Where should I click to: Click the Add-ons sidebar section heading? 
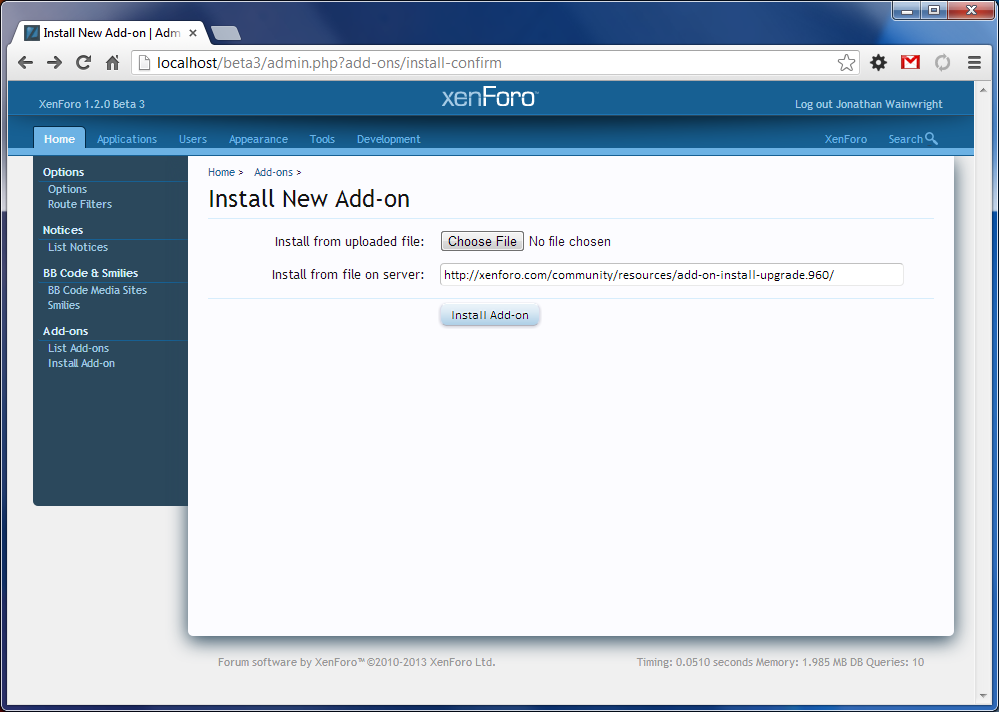tap(66, 331)
